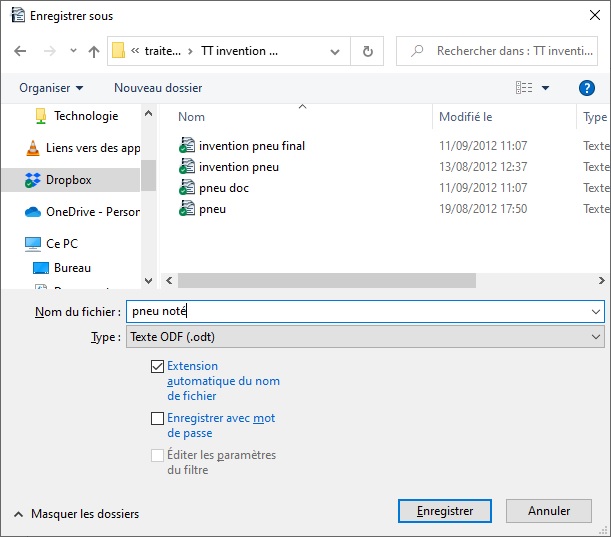Click 'Nouveau dossier' in the toolbar
The height and width of the screenshot is (537, 611).
click(x=158, y=88)
